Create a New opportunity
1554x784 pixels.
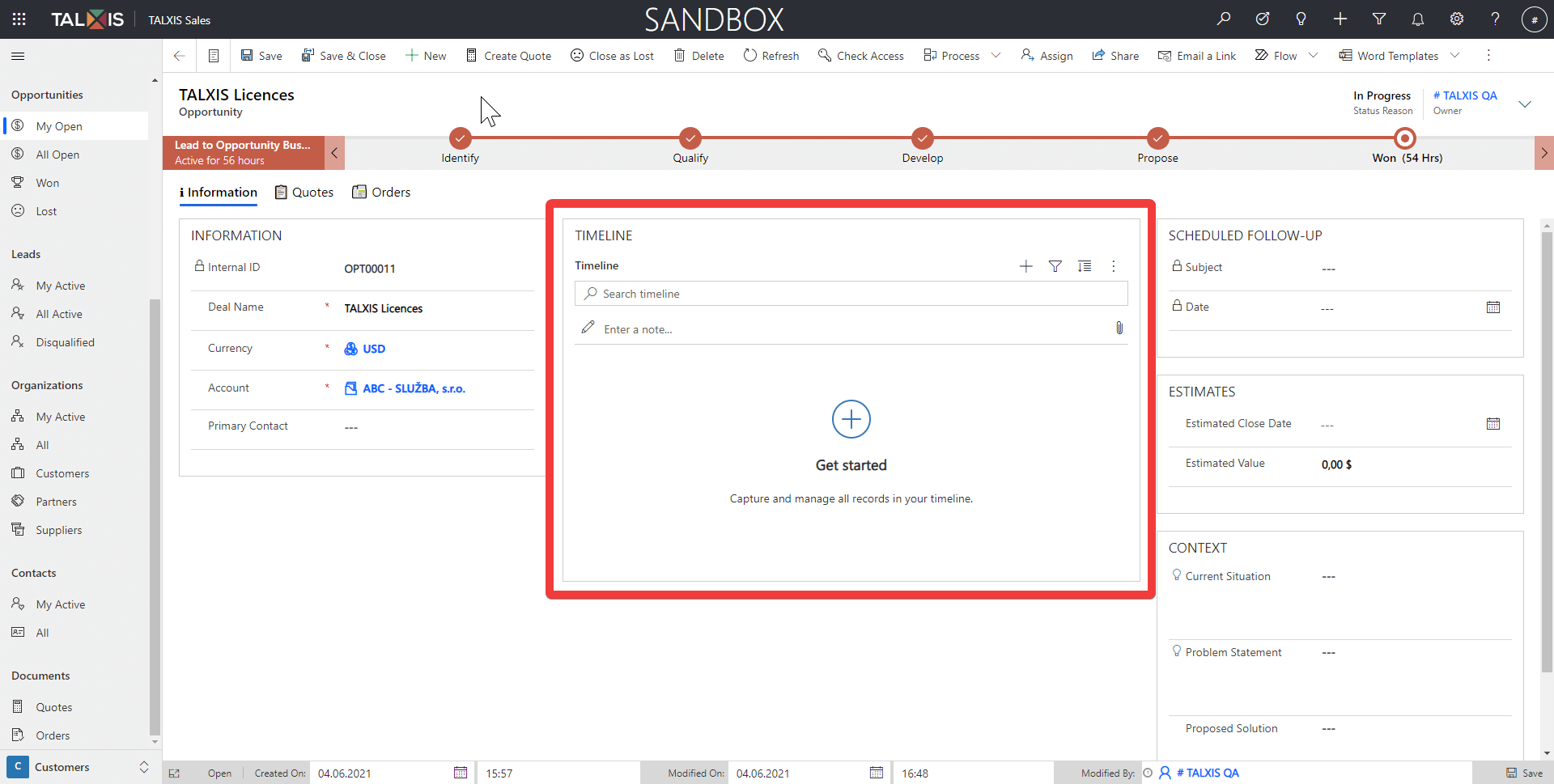point(426,56)
